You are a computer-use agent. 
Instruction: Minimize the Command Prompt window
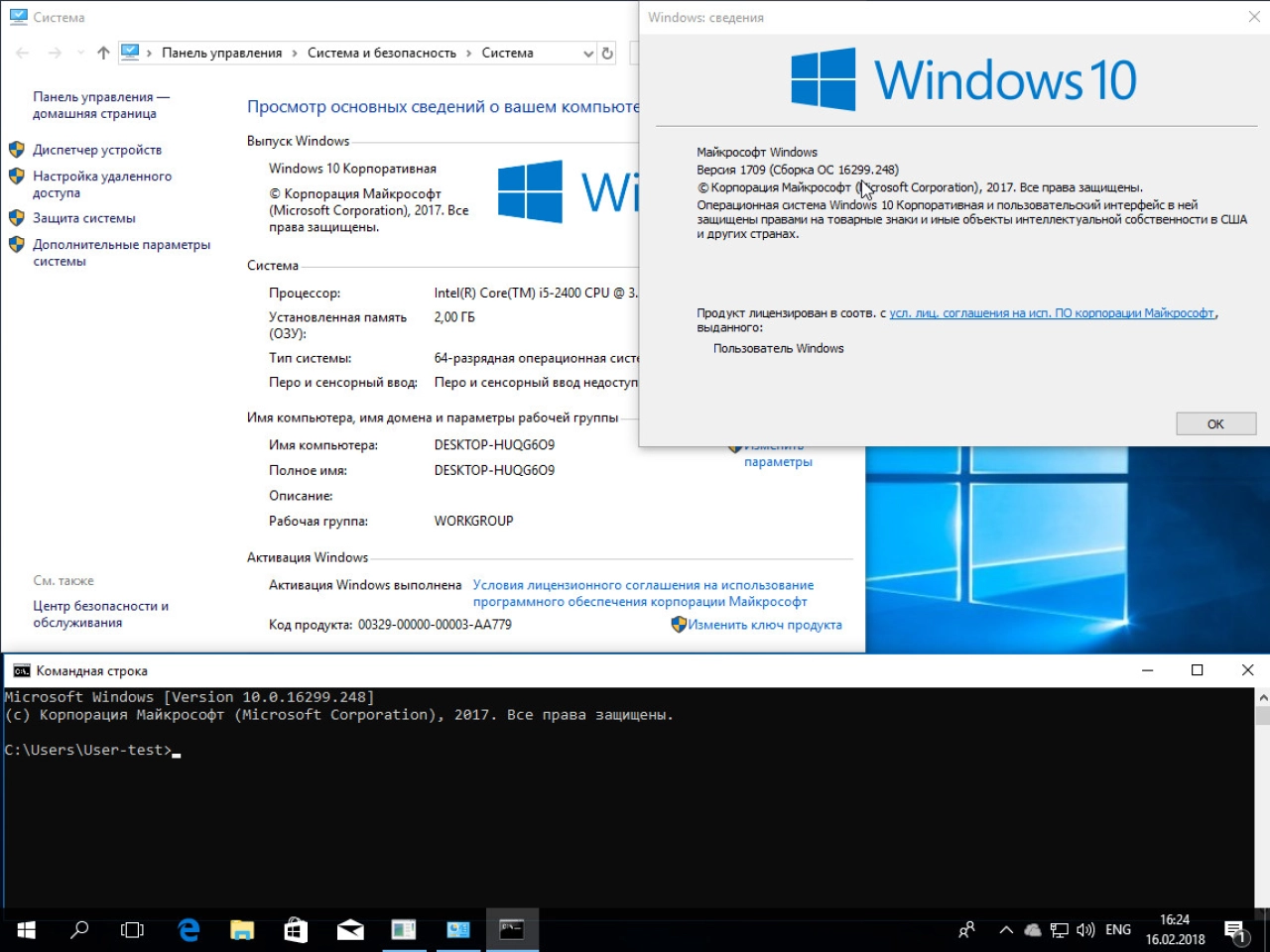pos(1148,670)
